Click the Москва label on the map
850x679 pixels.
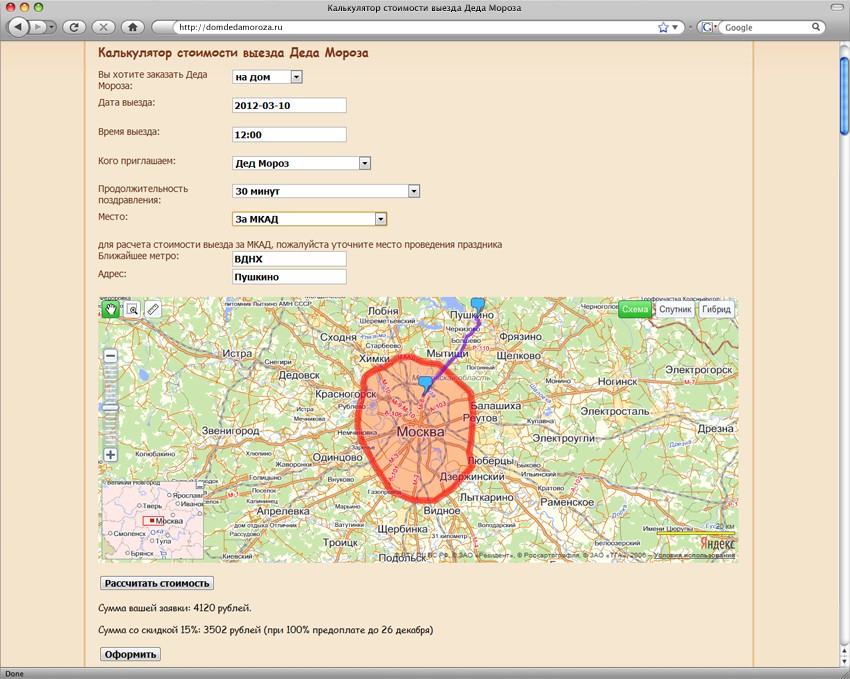(421, 432)
